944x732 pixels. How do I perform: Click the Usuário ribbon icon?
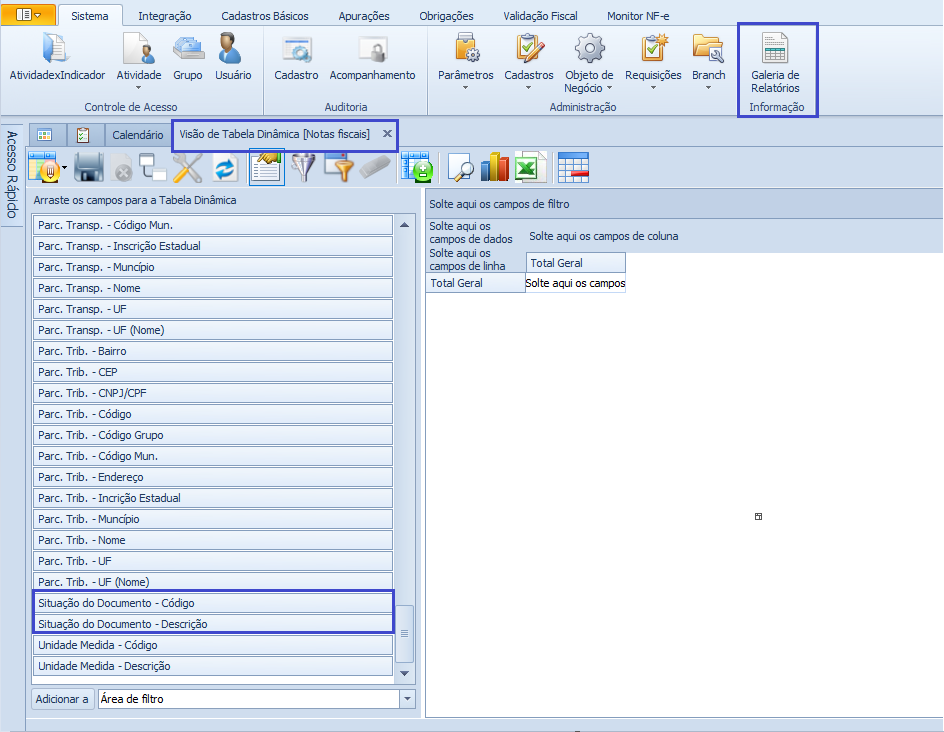point(233,58)
